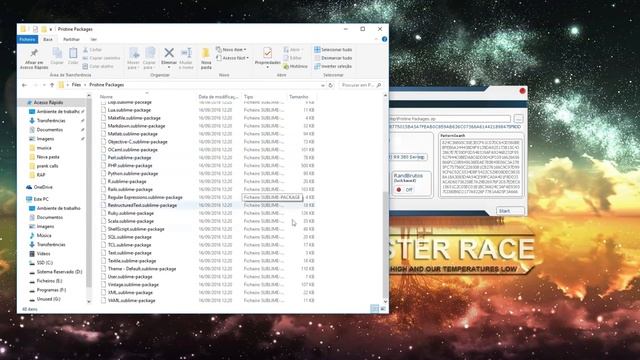Refresh the Pristine Packages folder view
640x360 pixels.
pos(331,85)
